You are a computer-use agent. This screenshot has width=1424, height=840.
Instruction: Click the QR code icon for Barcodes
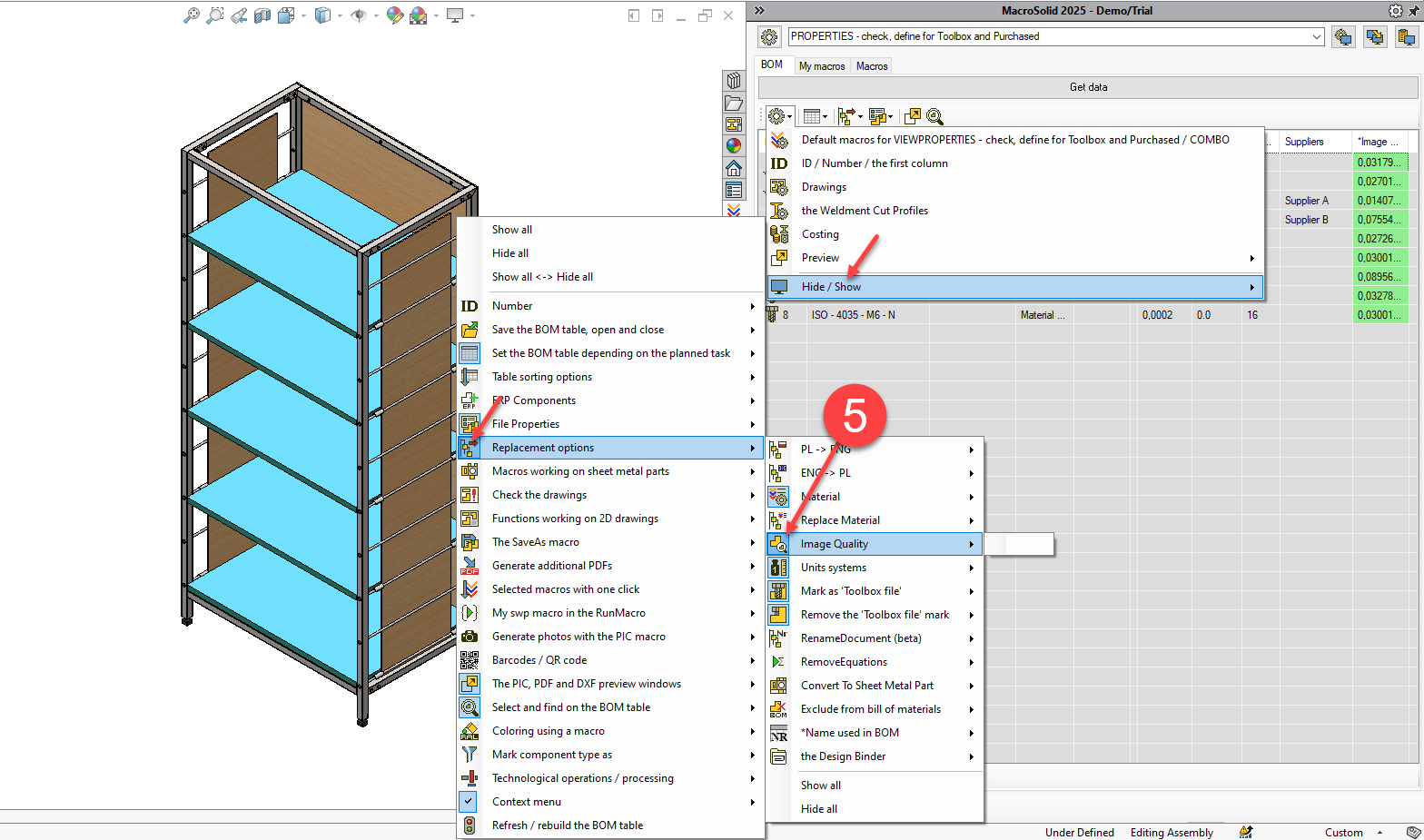470,660
